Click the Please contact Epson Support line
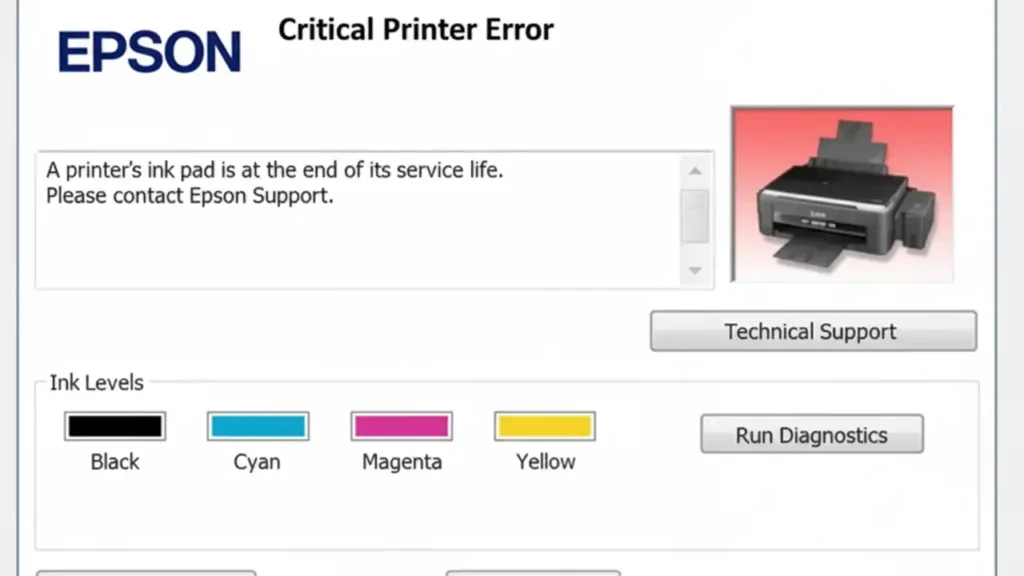1024x576 pixels. pyautogui.click(x=189, y=196)
